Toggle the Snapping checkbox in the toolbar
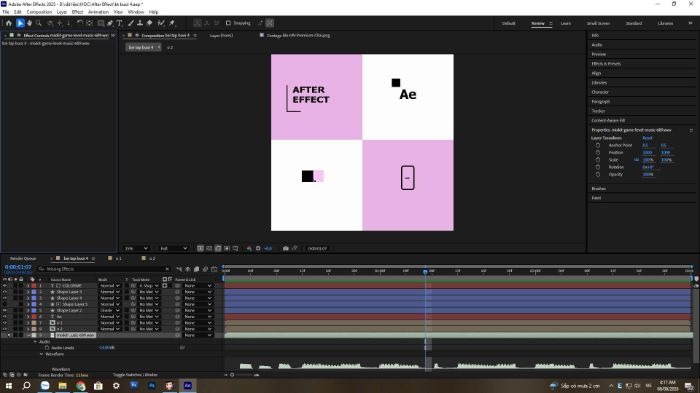 tap(228, 23)
